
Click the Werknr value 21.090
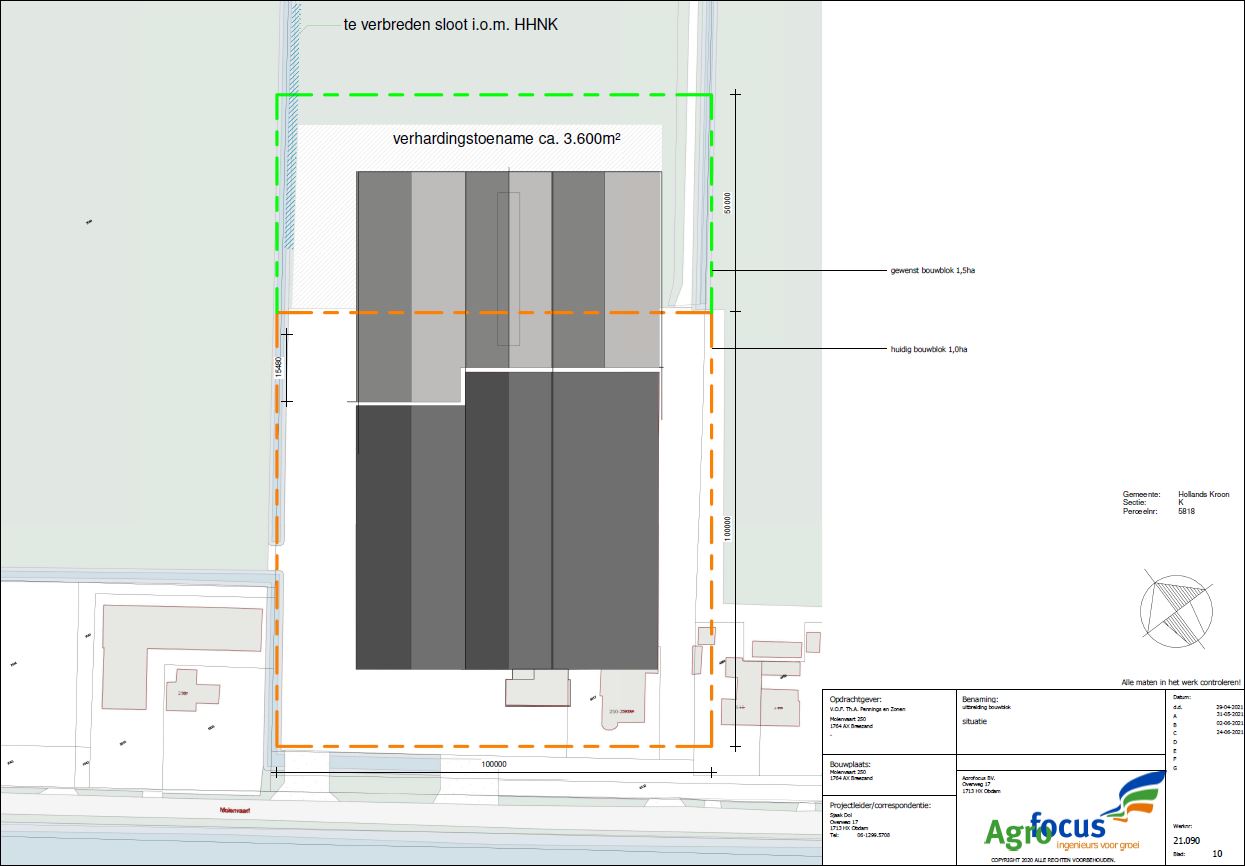coord(1186,840)
